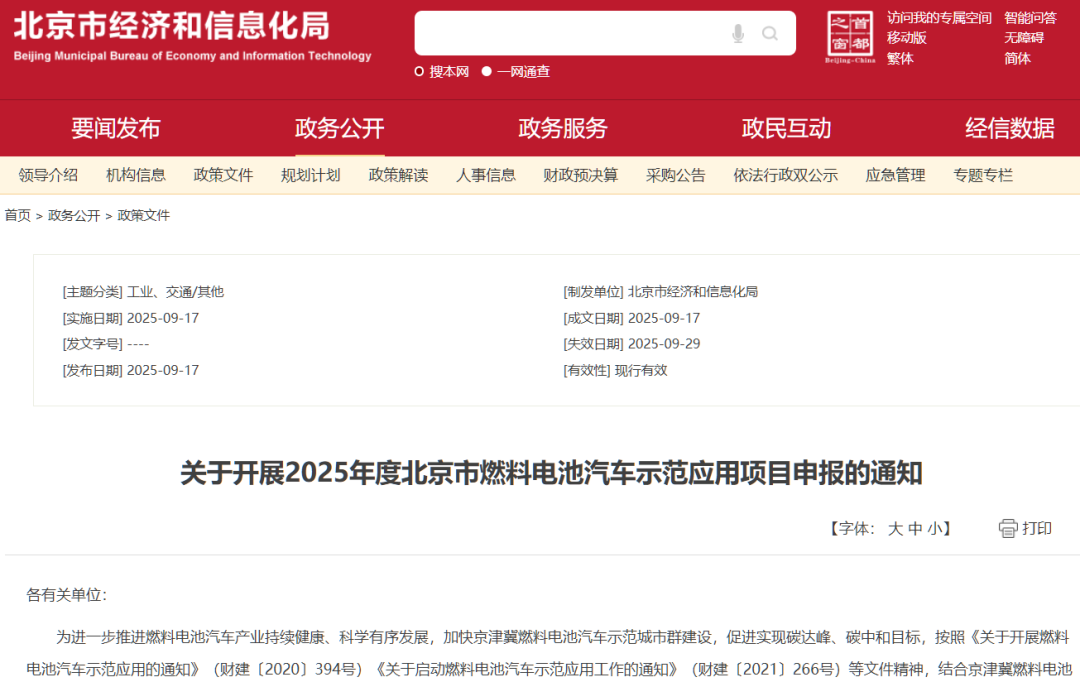The image size is (1080, 682).
Task: Click the magnifying glass search icon
Action: [770, 34]
